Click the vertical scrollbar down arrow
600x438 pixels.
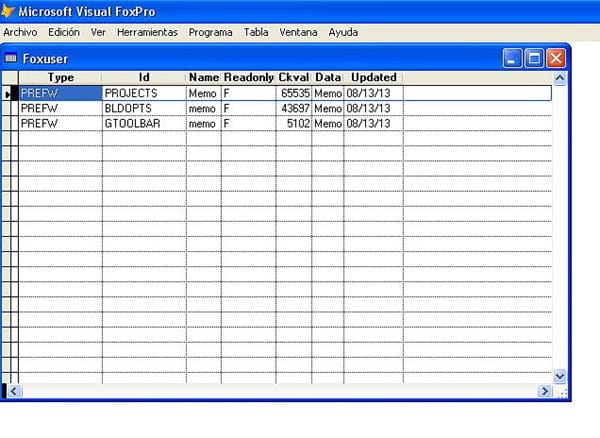coord(560,376)
